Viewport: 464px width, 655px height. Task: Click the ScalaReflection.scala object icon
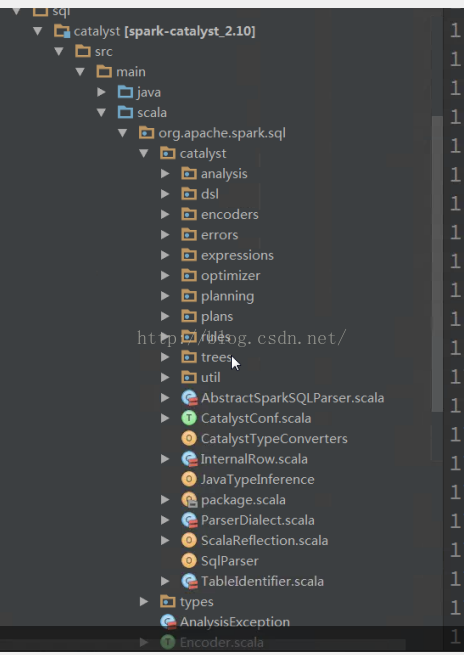pos(189,540)
